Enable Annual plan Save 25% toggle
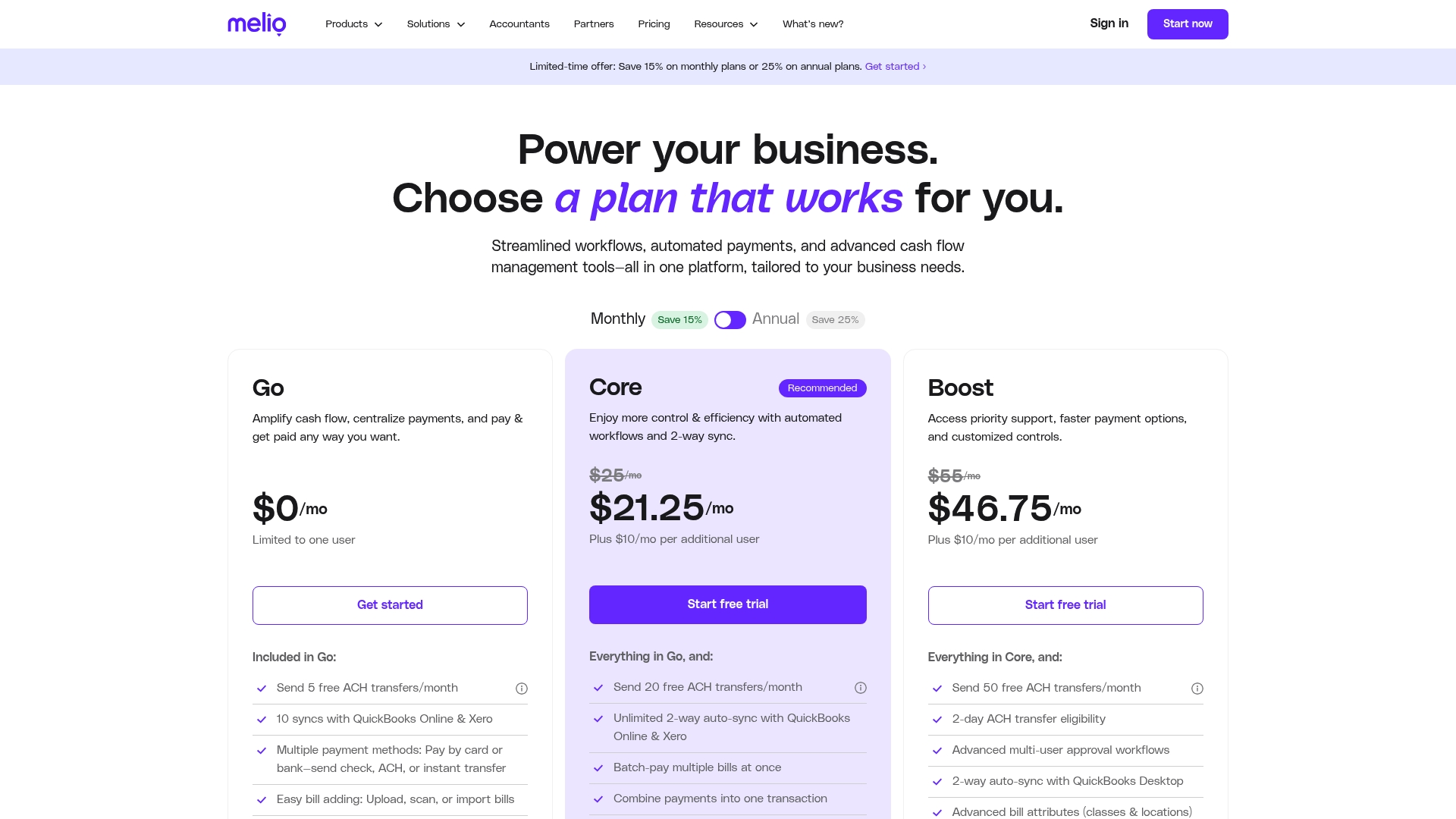Viewport: 1456px width, 819px height. point(729,319)
